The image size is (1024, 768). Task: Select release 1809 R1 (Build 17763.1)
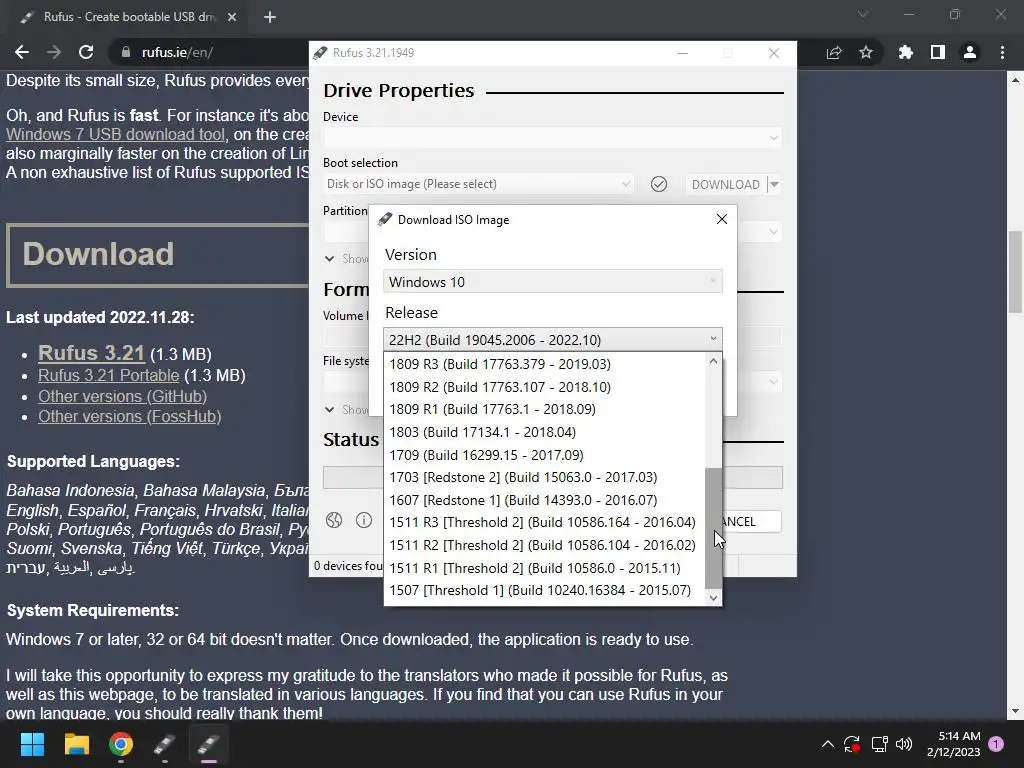pyautogui.click(x=544, y=409)
